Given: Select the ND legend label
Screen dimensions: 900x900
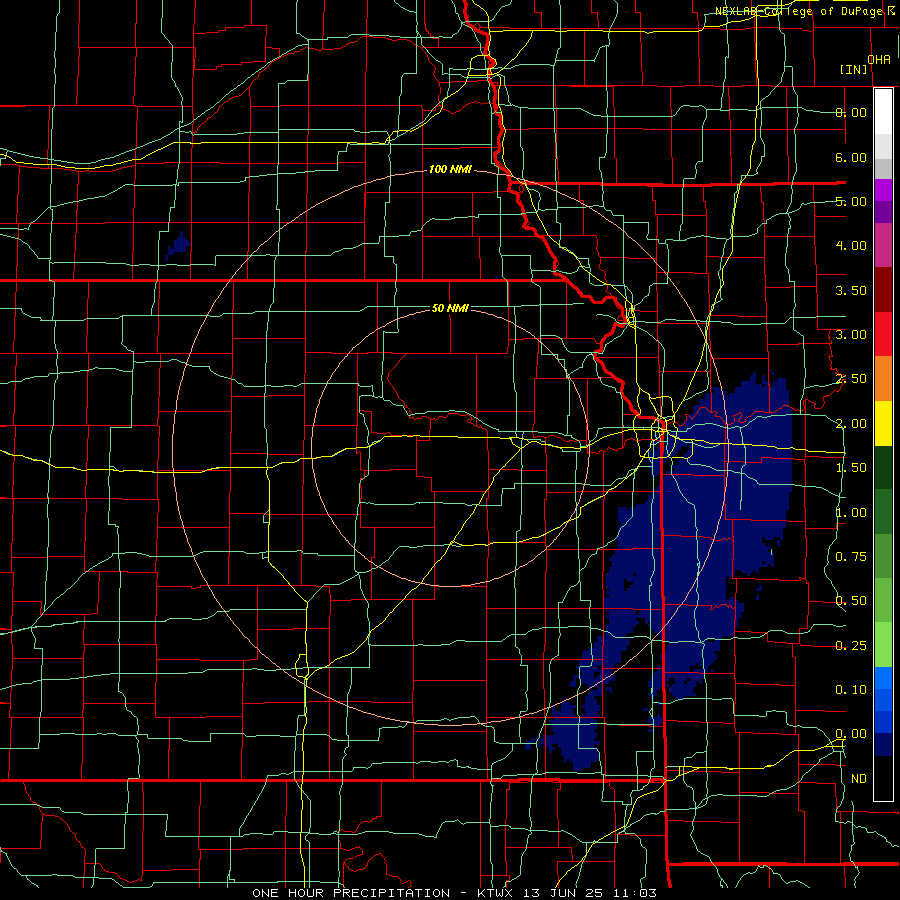Looking at the screenshot, I should (859, 779).
